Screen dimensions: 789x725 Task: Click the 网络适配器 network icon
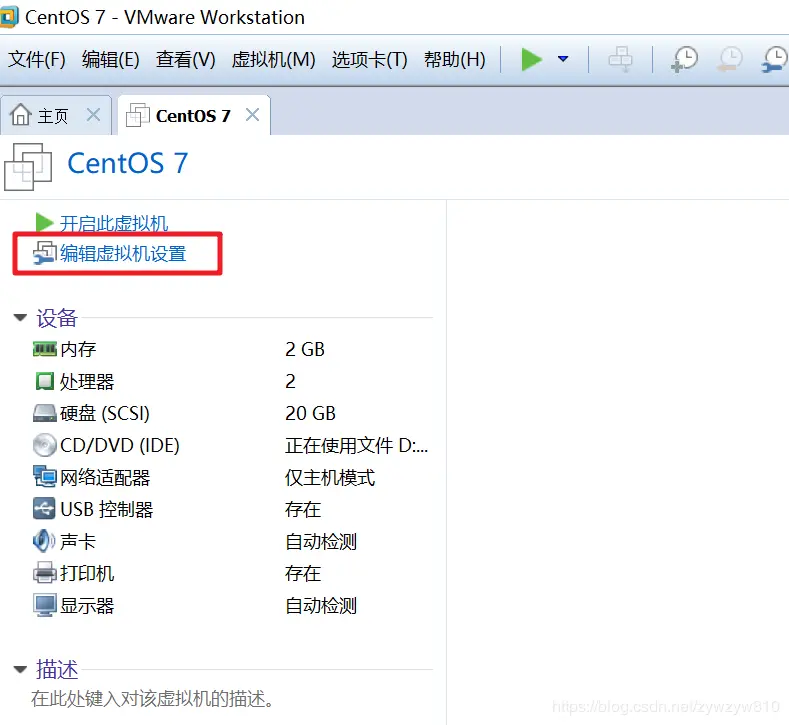pos(45,476)
